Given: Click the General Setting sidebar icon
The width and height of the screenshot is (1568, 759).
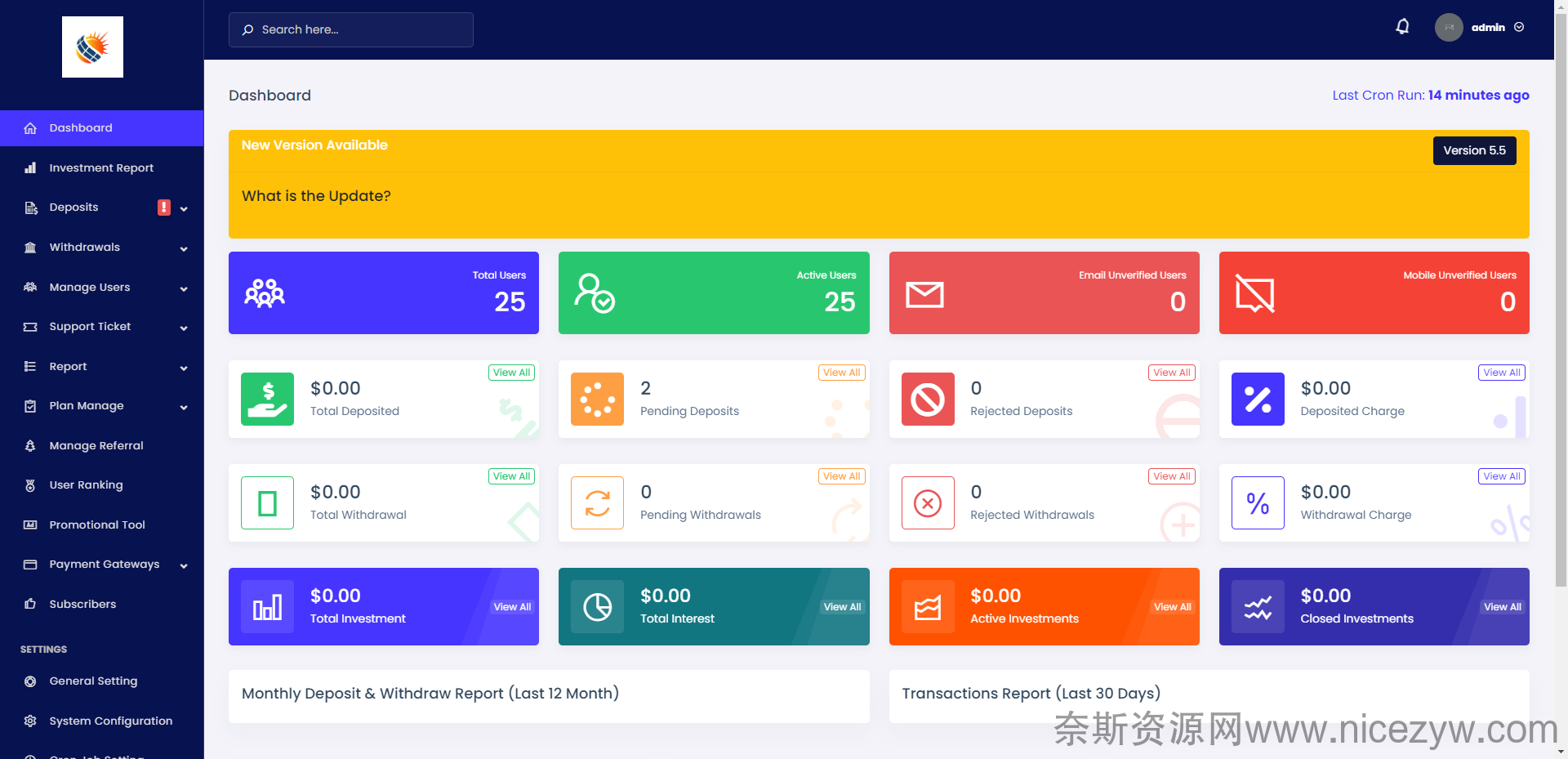Looking at the screenshot, I should click(x=30, y=681).
